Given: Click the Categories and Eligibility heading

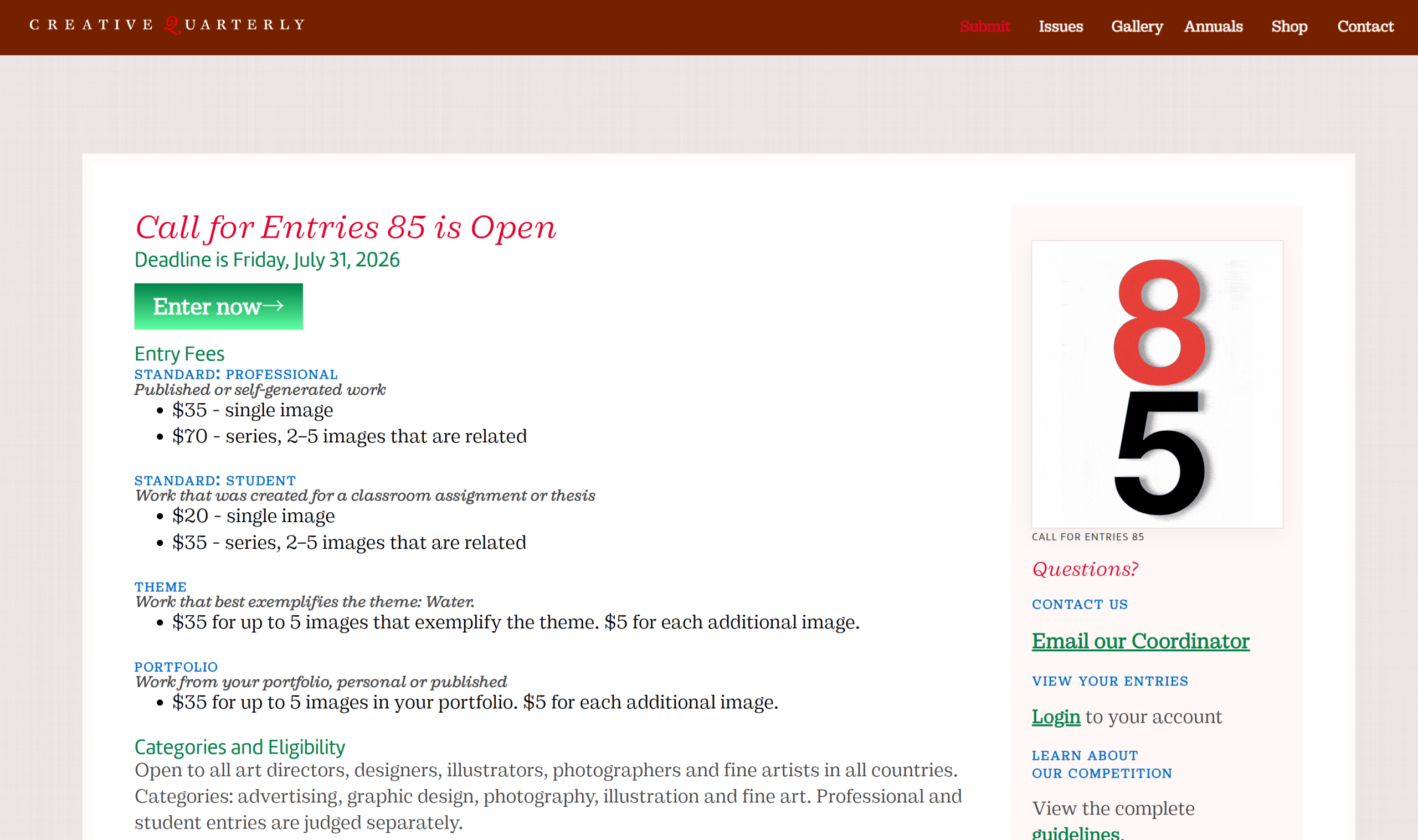Looking at the screenshot, I should pos(239,747).
